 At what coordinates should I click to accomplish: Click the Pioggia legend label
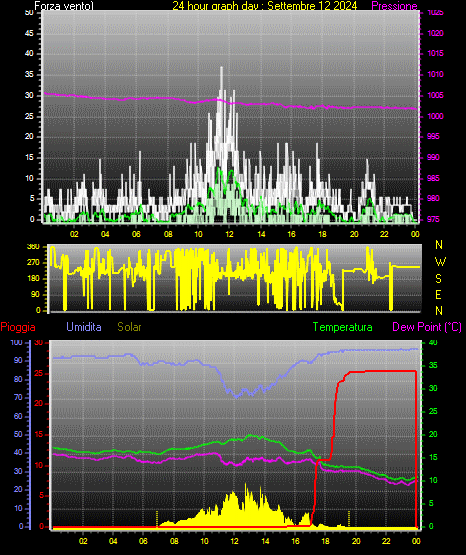[x=18, y=327]
